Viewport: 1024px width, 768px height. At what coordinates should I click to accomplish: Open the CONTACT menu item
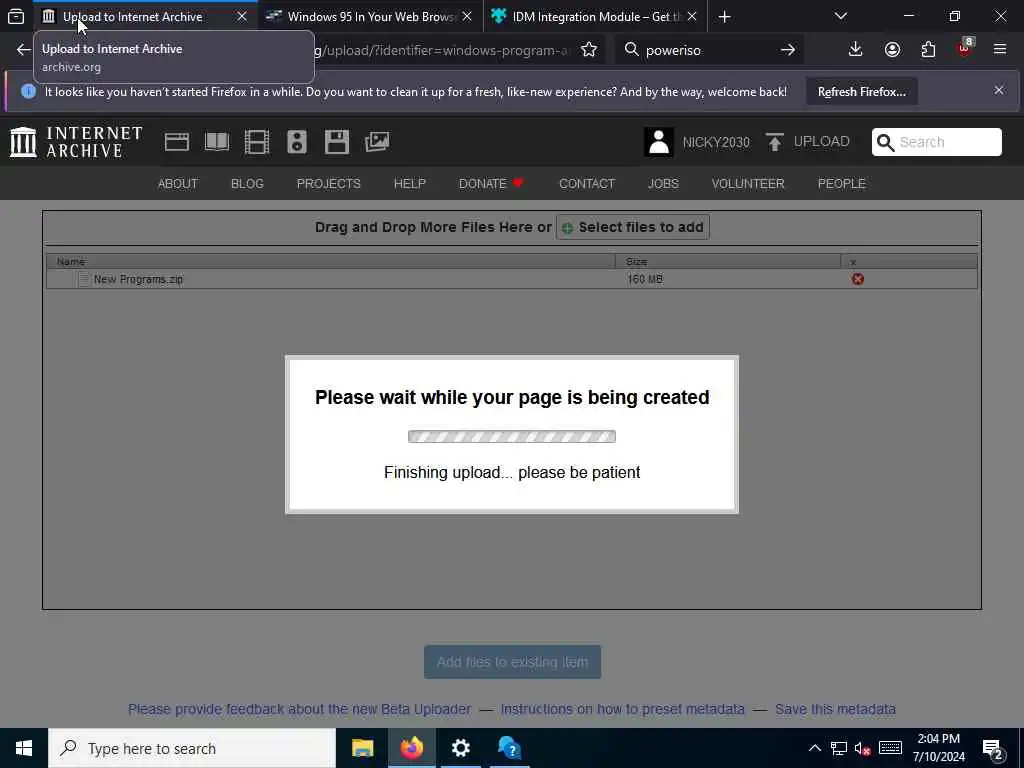[x=587, y=184]
